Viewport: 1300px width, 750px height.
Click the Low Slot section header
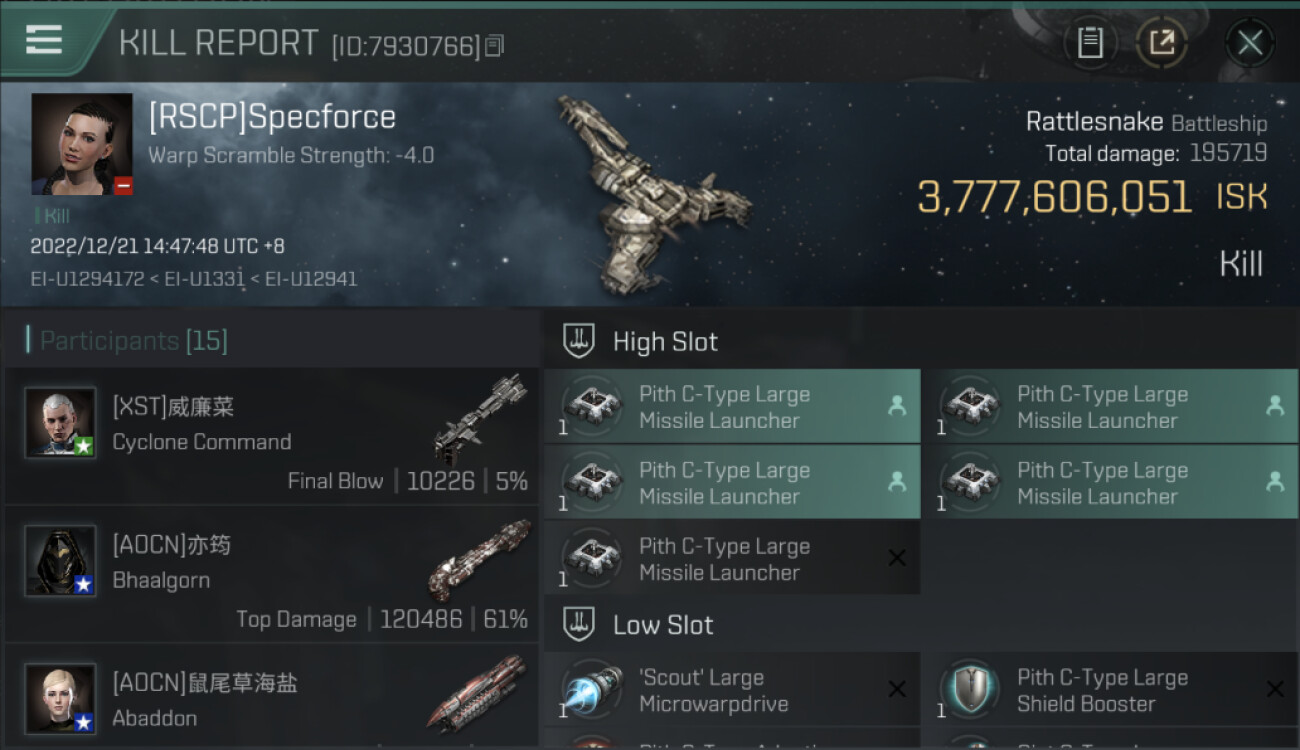[663, 625]
